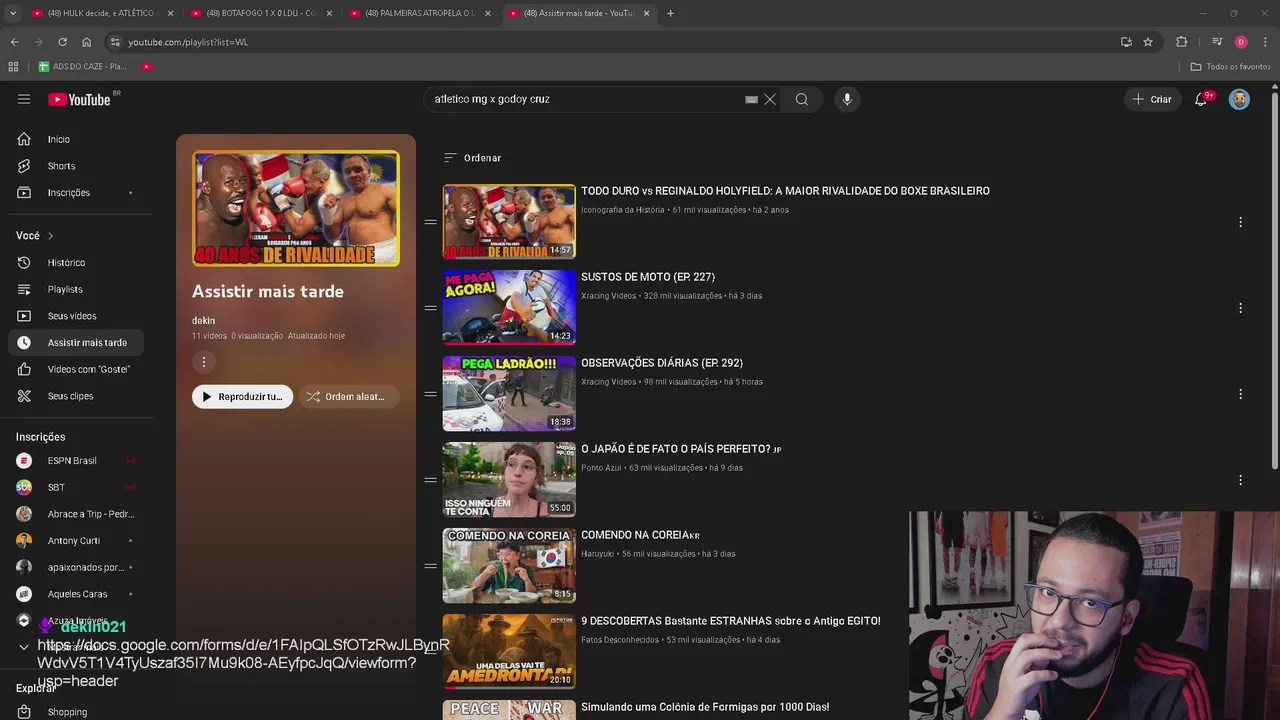
Task: Open Todos os favoritos folder
Action: tap(1230, 67)
